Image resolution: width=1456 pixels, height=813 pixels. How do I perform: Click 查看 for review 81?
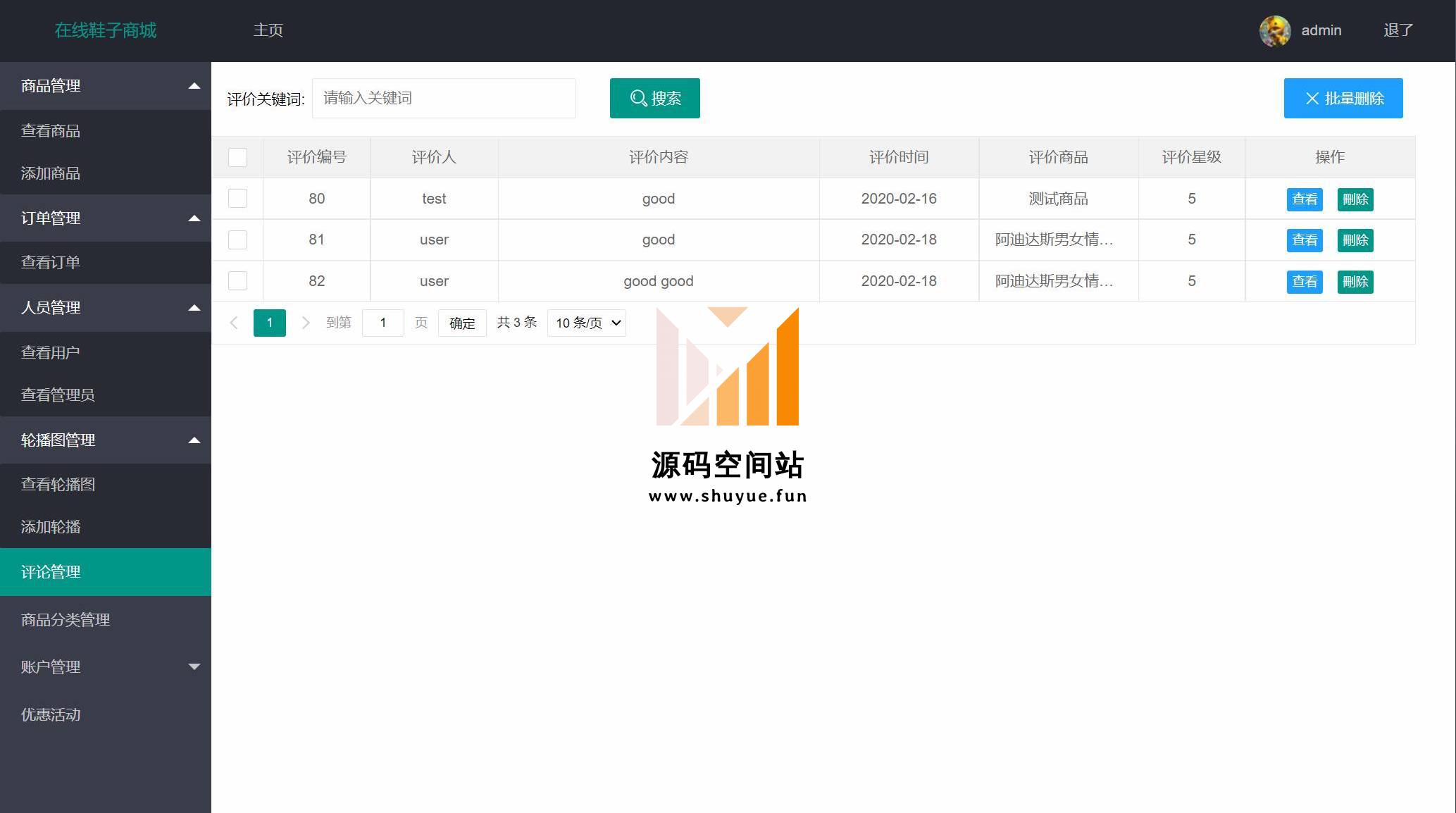point(1305,240)
